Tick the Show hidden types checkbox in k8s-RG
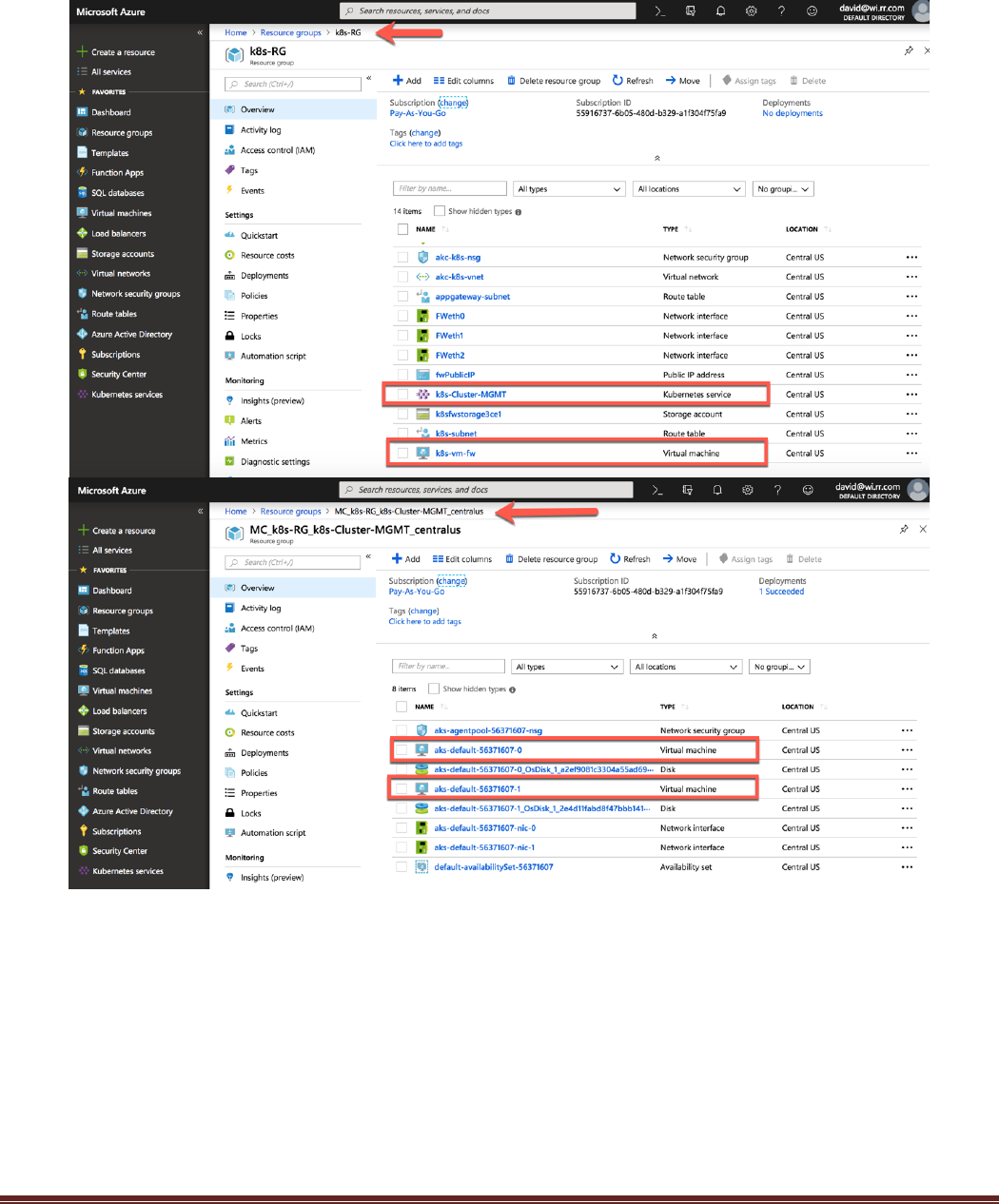Image resolution: width=999 pixels, height=1204 pixels. [x=439, y=211]
